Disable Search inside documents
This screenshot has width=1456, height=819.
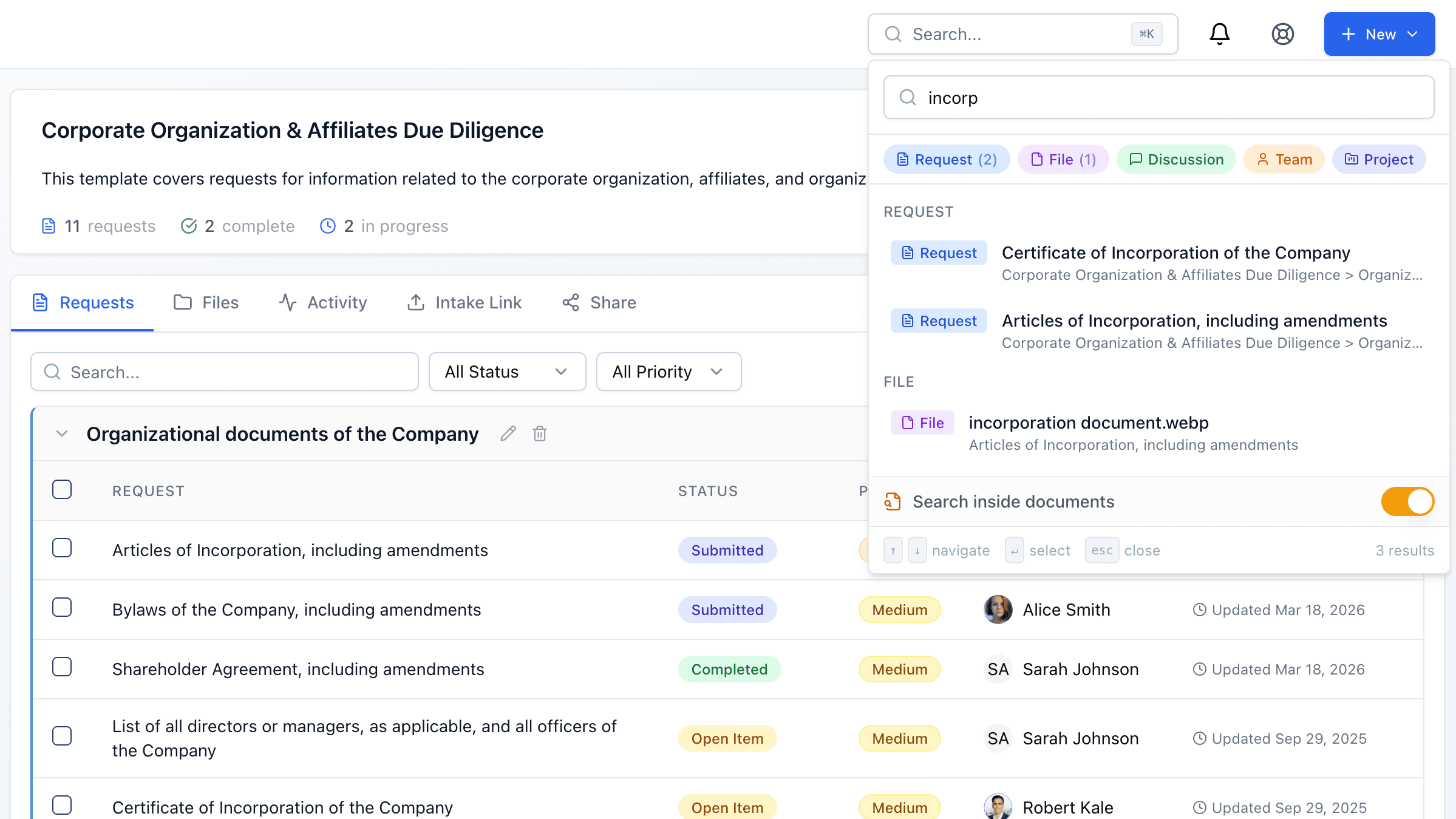click(x=1407, y=501)
